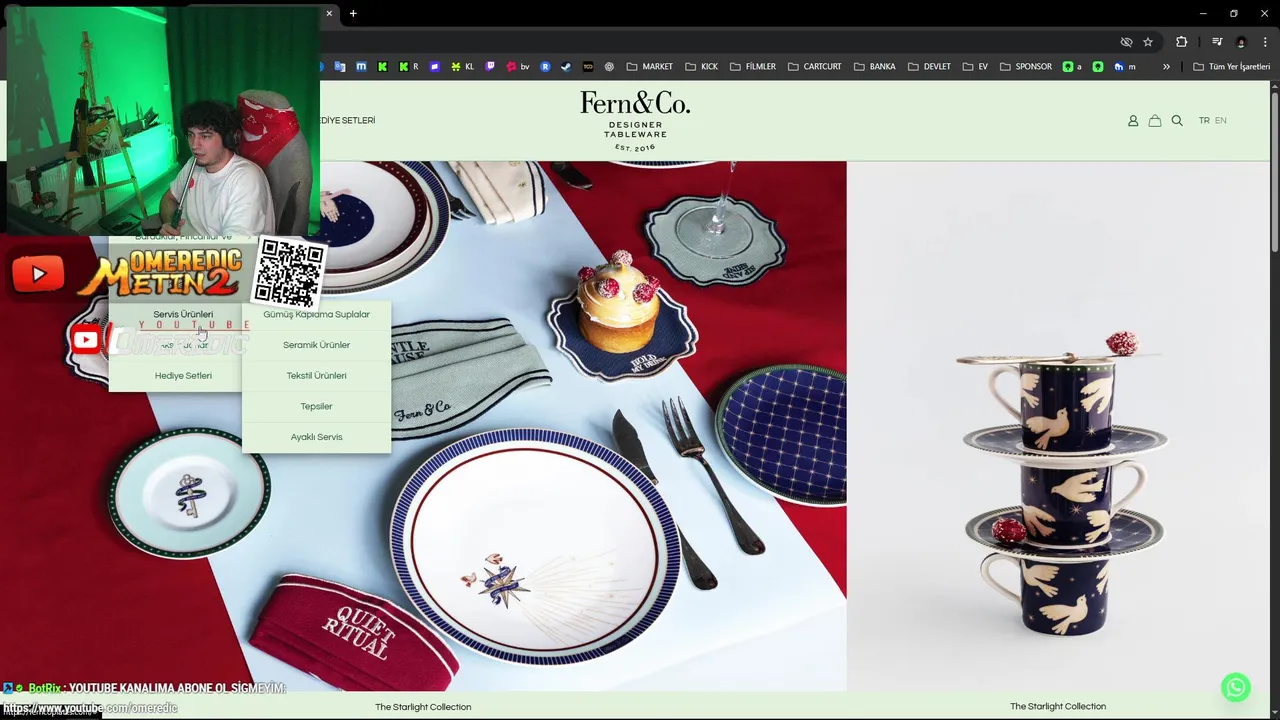Open the Chrome three-dot menu
This screenshot has height=720, width=1280.
[x=1265, y=42]
